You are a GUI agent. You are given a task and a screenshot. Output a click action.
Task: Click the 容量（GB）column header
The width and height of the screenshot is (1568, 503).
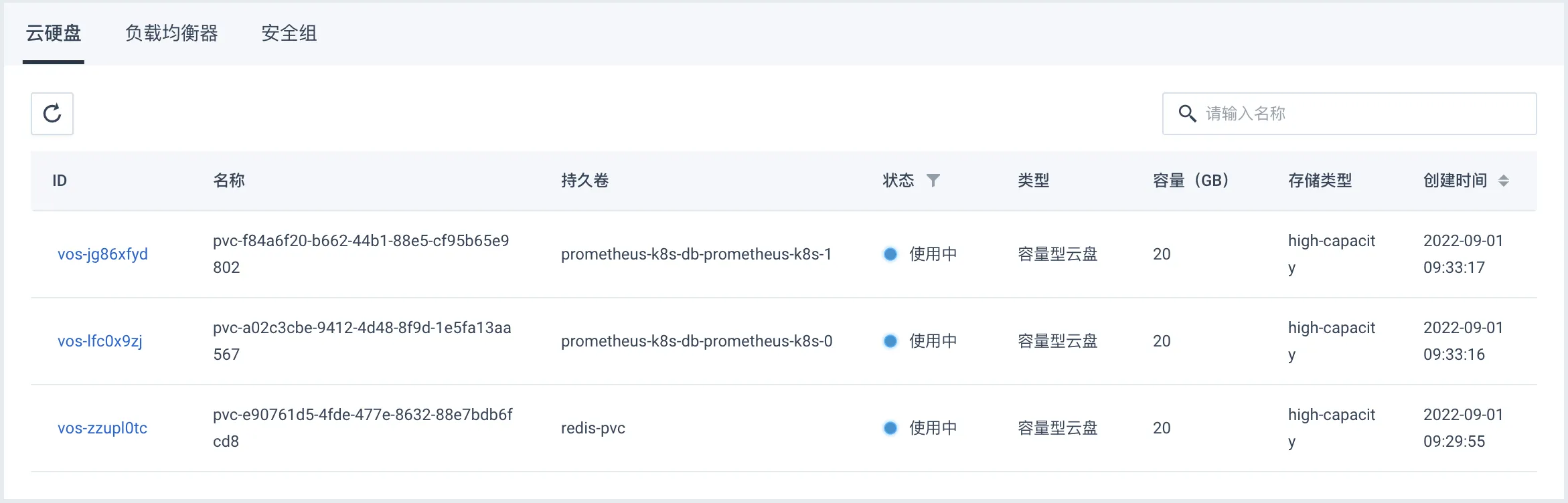[1191, 181]
